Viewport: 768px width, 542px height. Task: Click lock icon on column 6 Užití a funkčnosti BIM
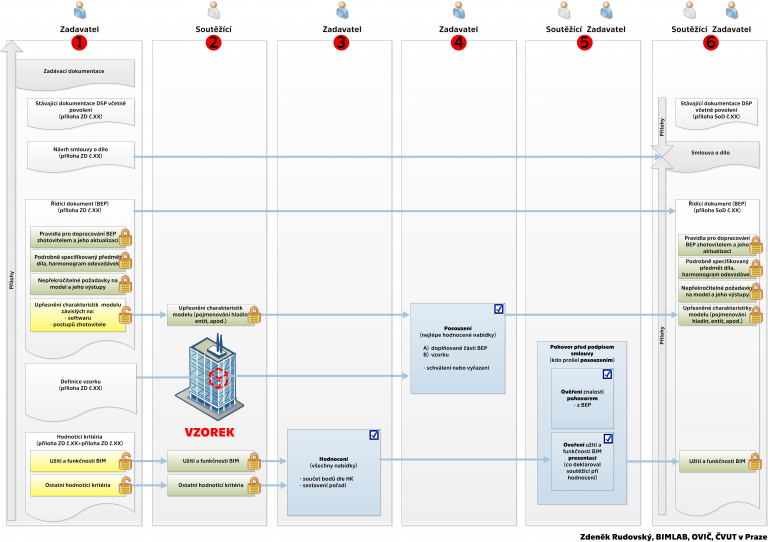[x=755, y=463]
